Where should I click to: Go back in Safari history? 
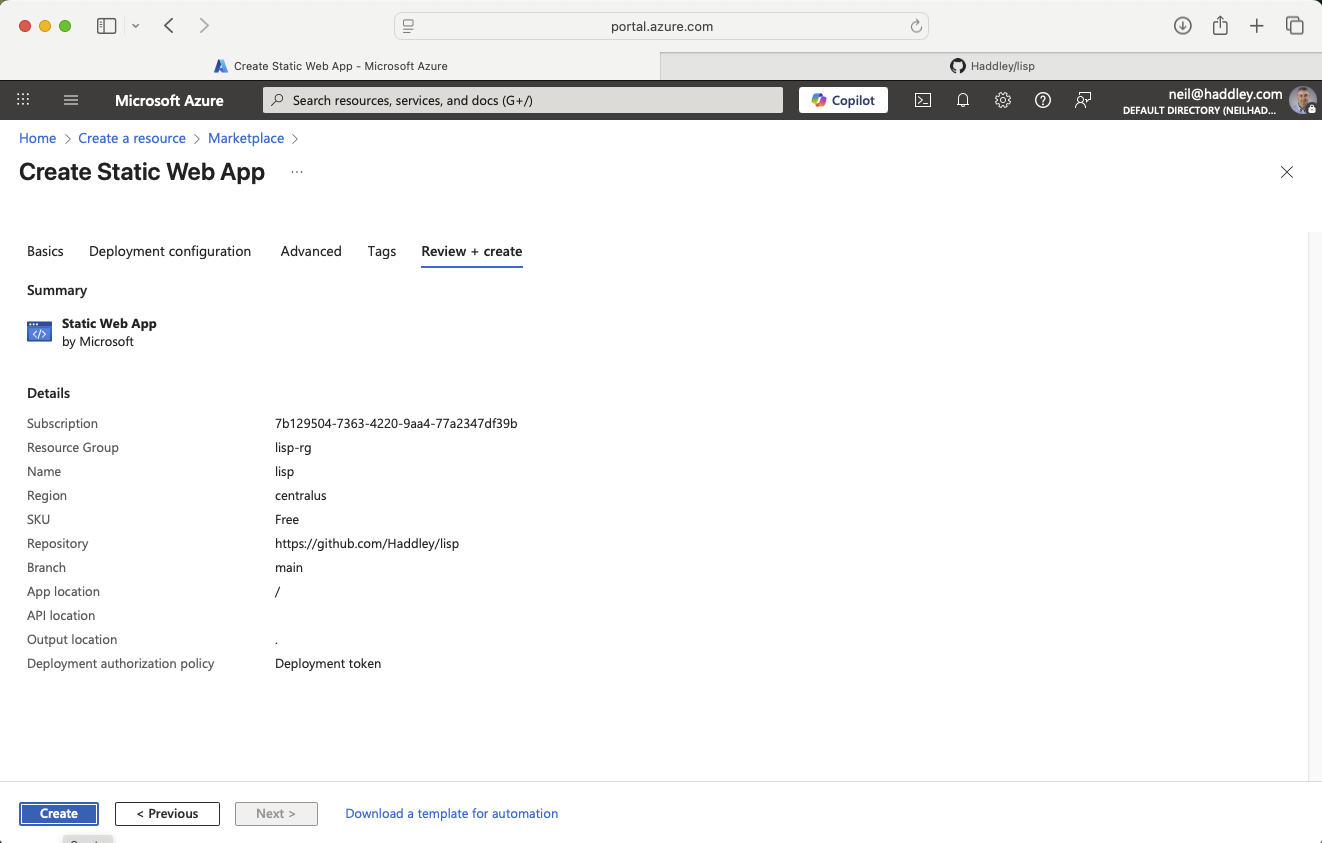coord(169,26)
